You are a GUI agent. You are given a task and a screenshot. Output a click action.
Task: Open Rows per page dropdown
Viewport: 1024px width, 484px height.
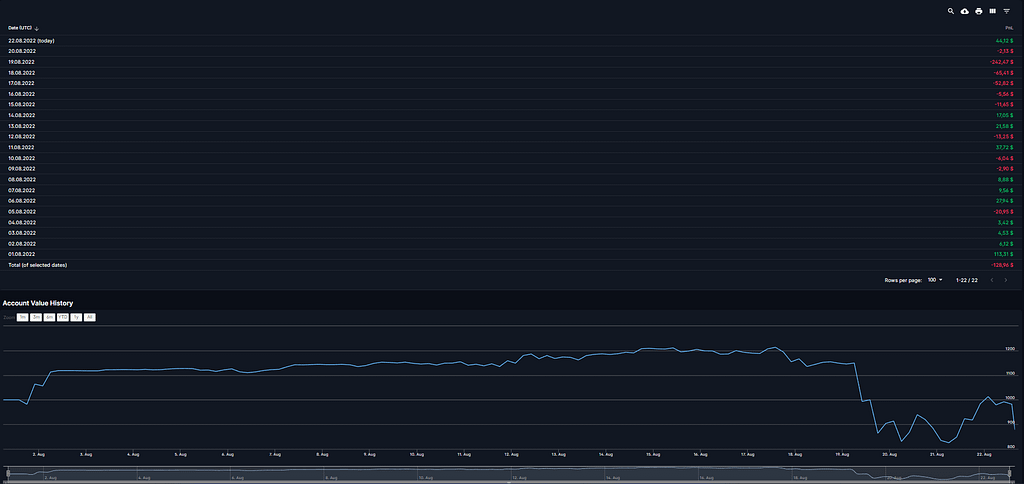coord(935,280)
